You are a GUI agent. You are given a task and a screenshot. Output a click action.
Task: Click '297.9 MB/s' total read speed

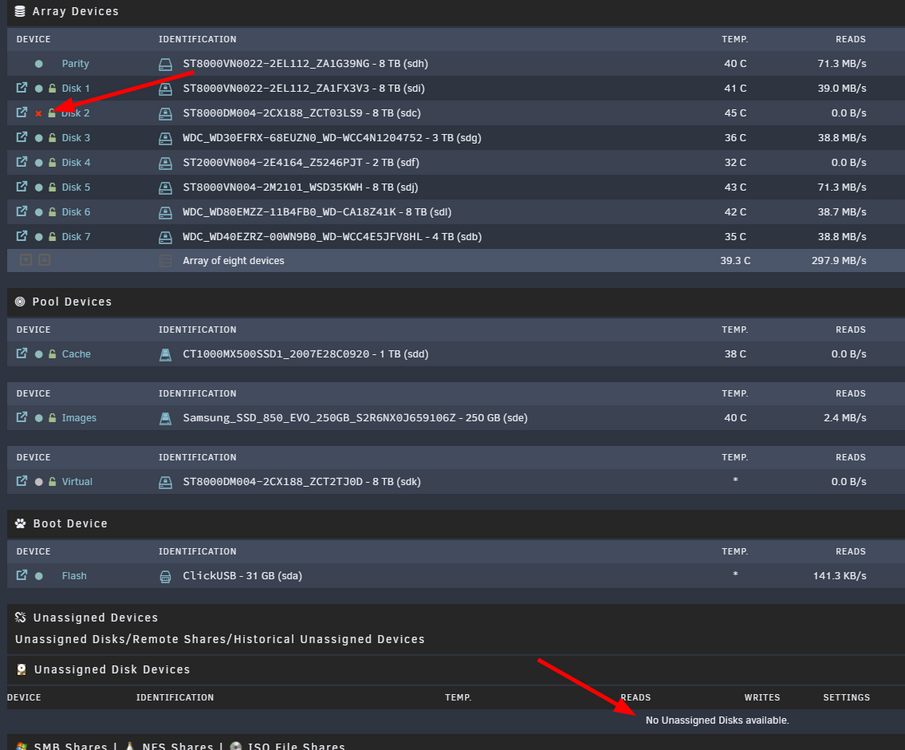point(839,260)
